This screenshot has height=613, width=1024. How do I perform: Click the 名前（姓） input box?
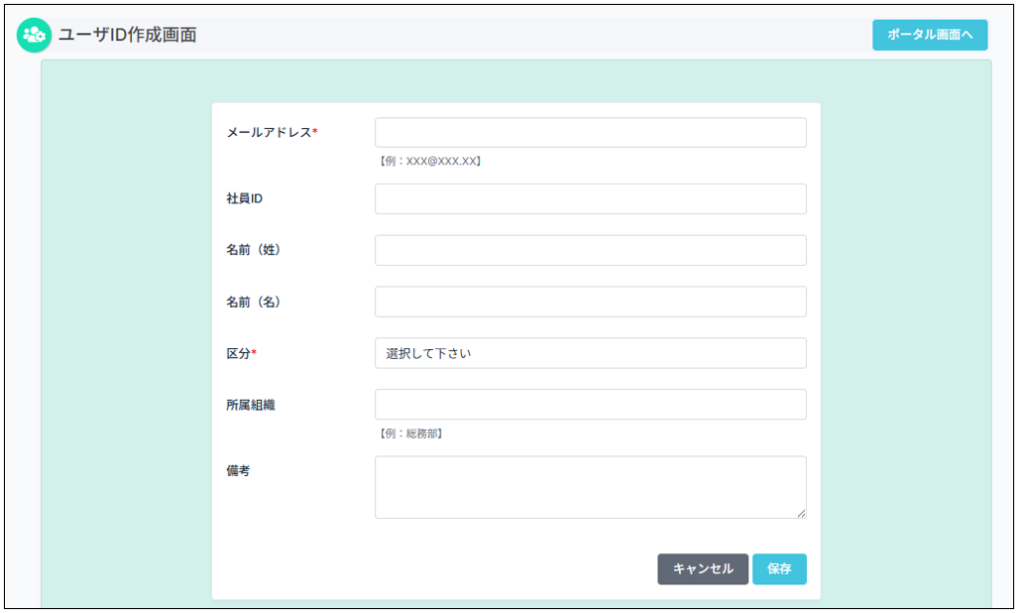pos(590,250)
